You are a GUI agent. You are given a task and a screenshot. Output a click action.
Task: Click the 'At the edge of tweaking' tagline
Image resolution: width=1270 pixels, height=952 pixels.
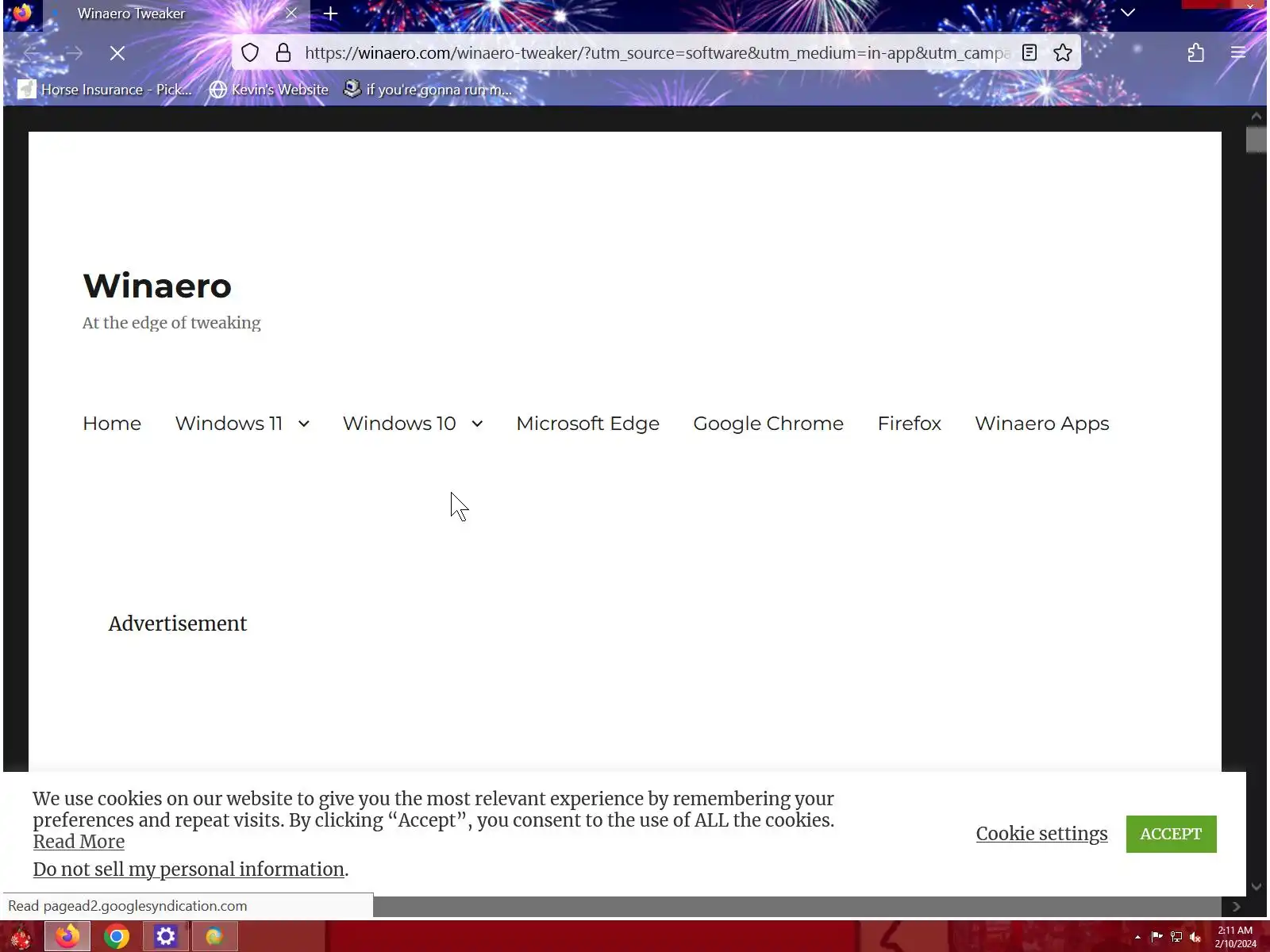click(171, 323)
